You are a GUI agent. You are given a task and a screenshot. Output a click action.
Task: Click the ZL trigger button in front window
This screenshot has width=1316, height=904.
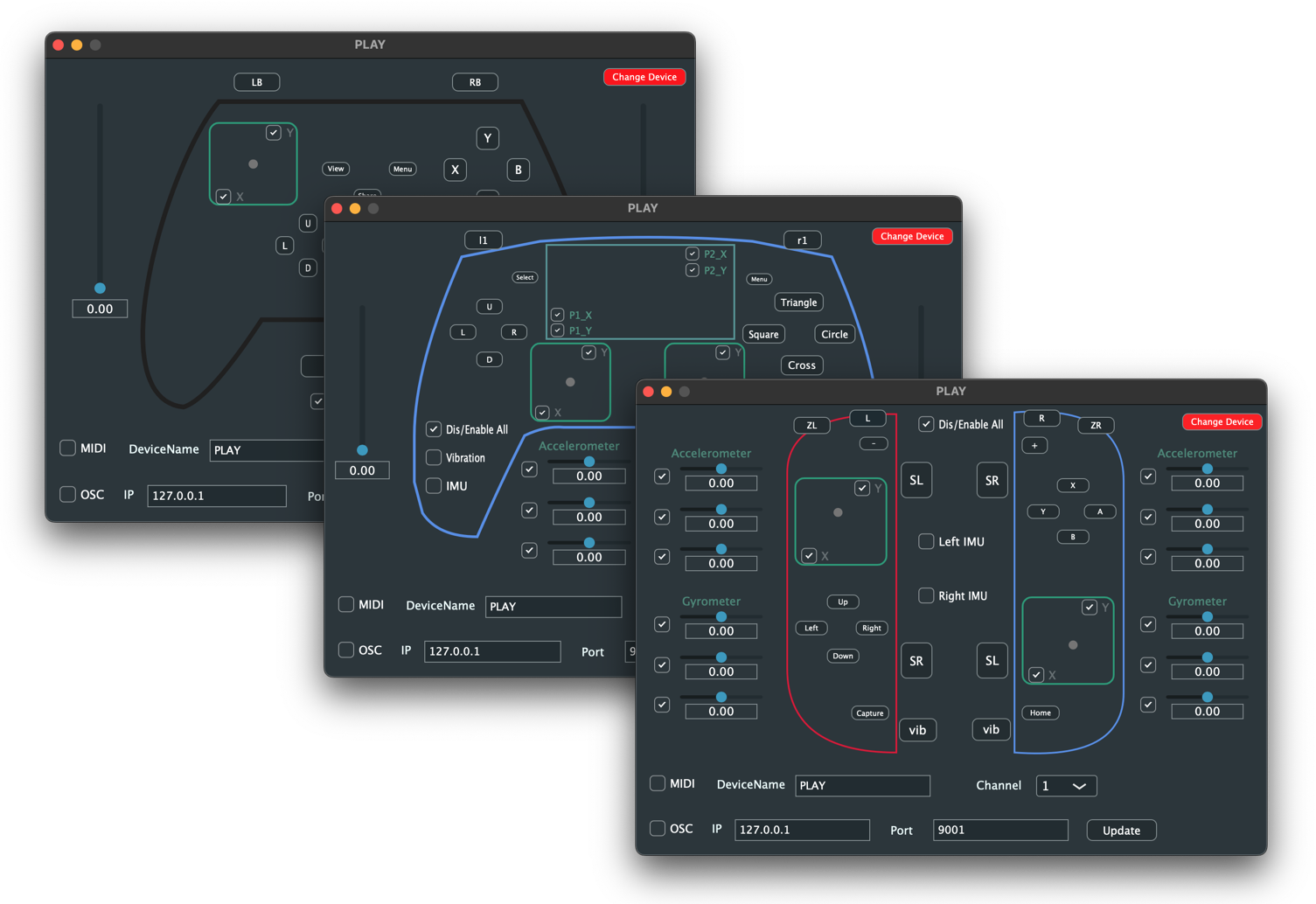(811, 426)
